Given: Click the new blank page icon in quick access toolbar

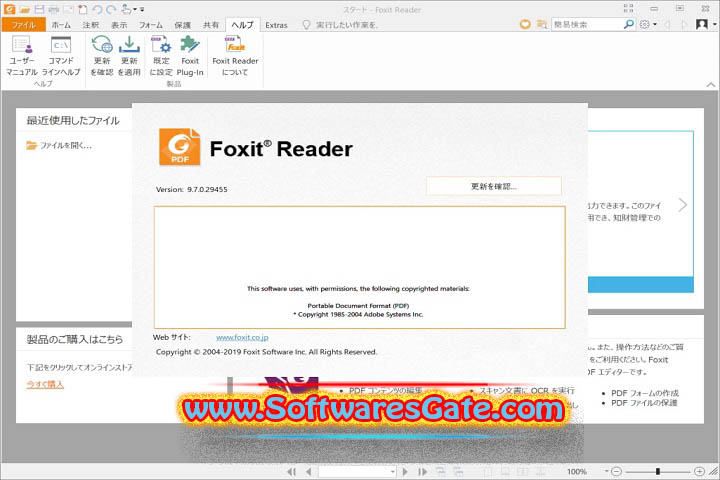Looking at the screenshot, I should pyautogui.click(x=82, y=9).
